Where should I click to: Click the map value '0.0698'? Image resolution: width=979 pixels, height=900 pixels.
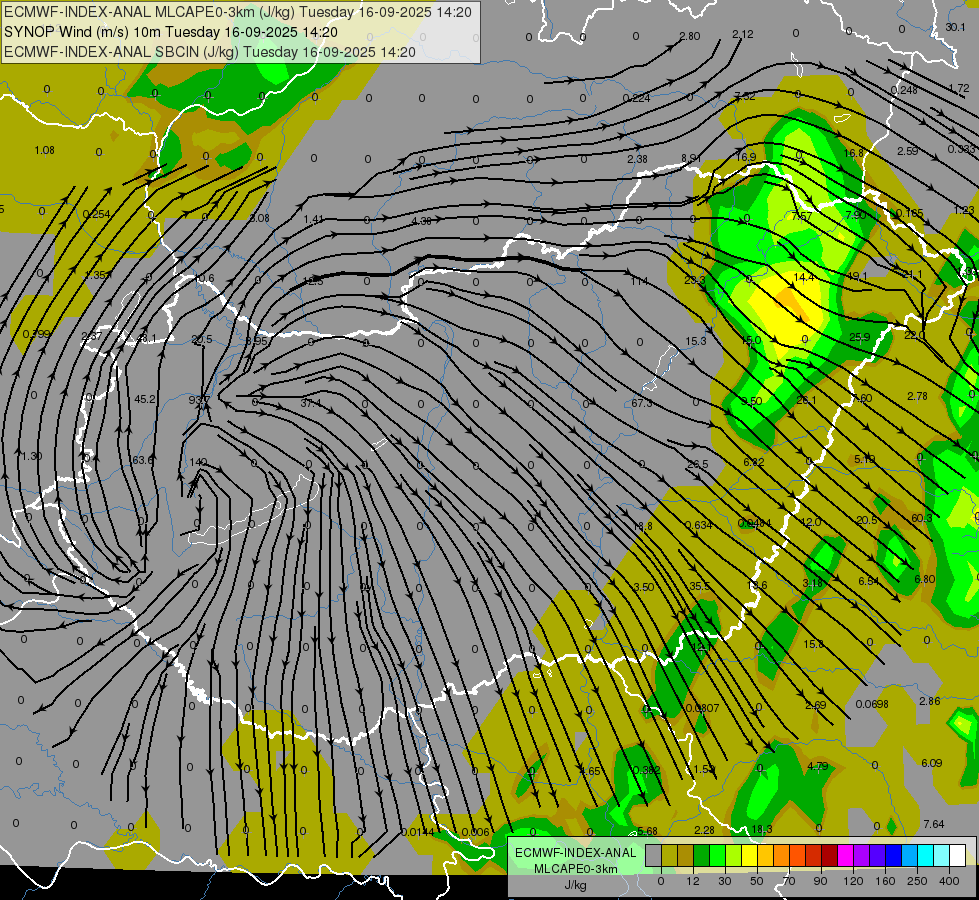point(872,705)
